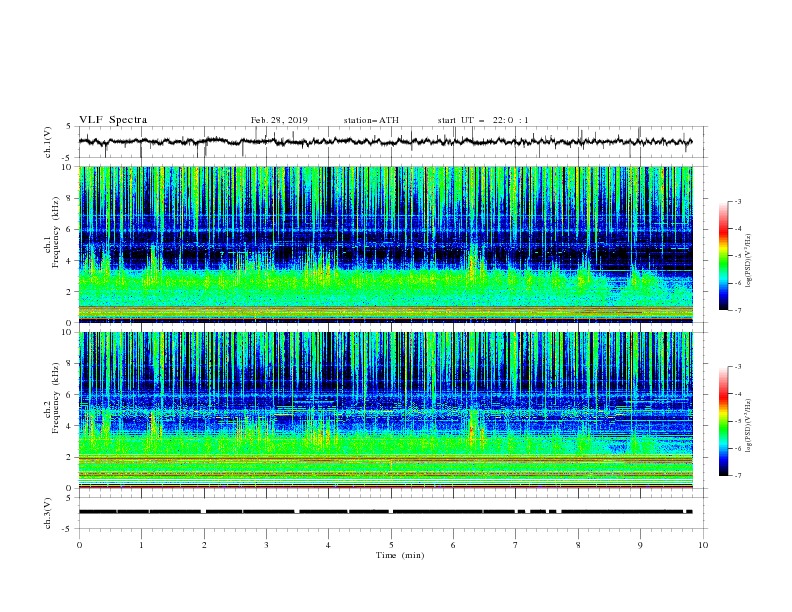Click the "Time (min)" axis title
The image size is (792, 612).
400,555
